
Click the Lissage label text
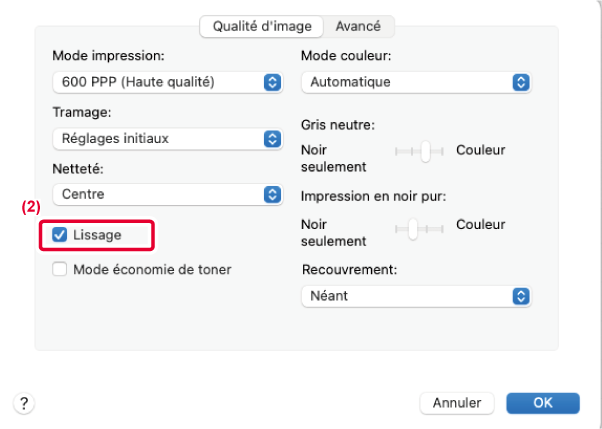[x=97, y=235]
